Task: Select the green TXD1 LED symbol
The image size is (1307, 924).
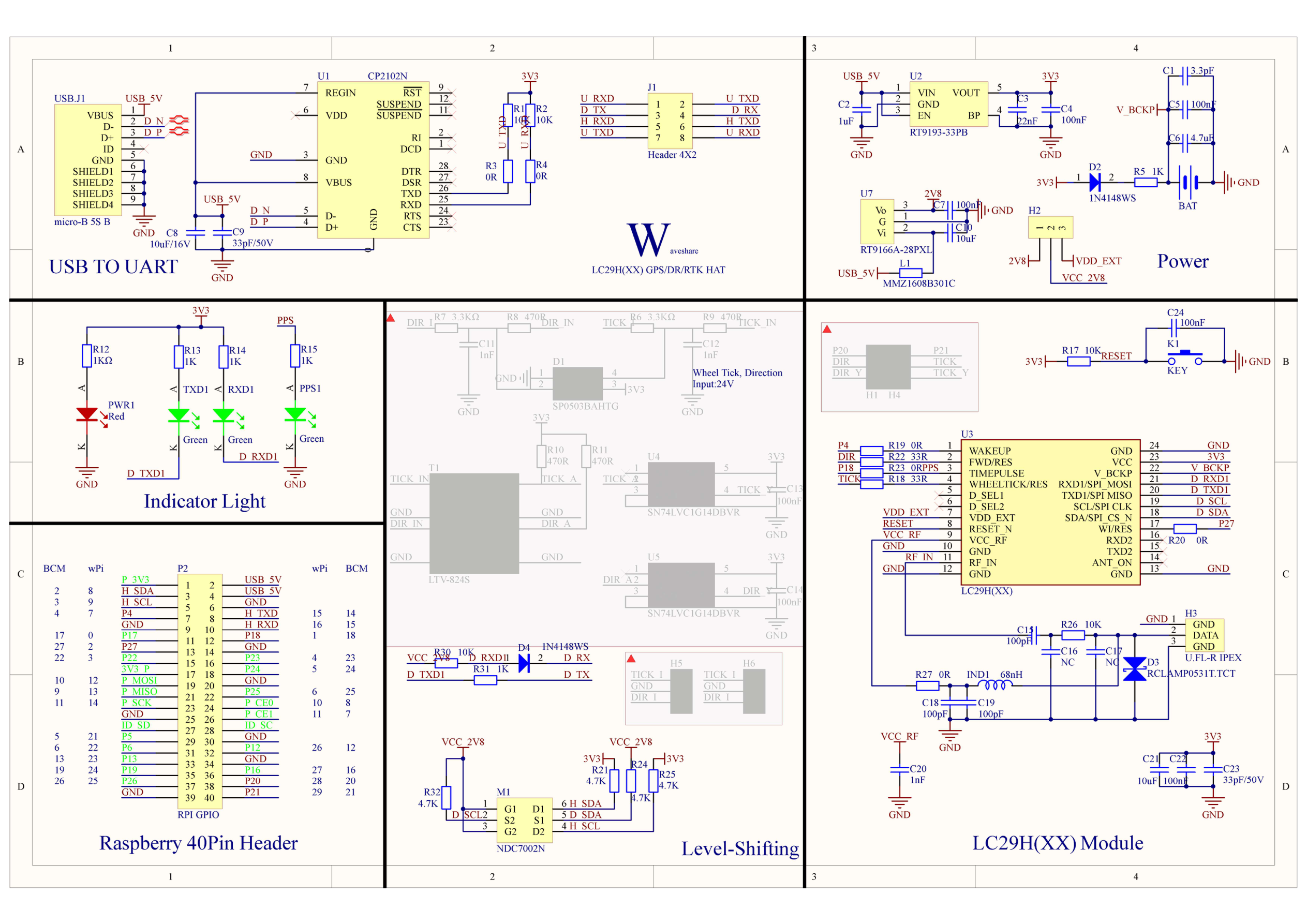Action: tap(178, 415)
